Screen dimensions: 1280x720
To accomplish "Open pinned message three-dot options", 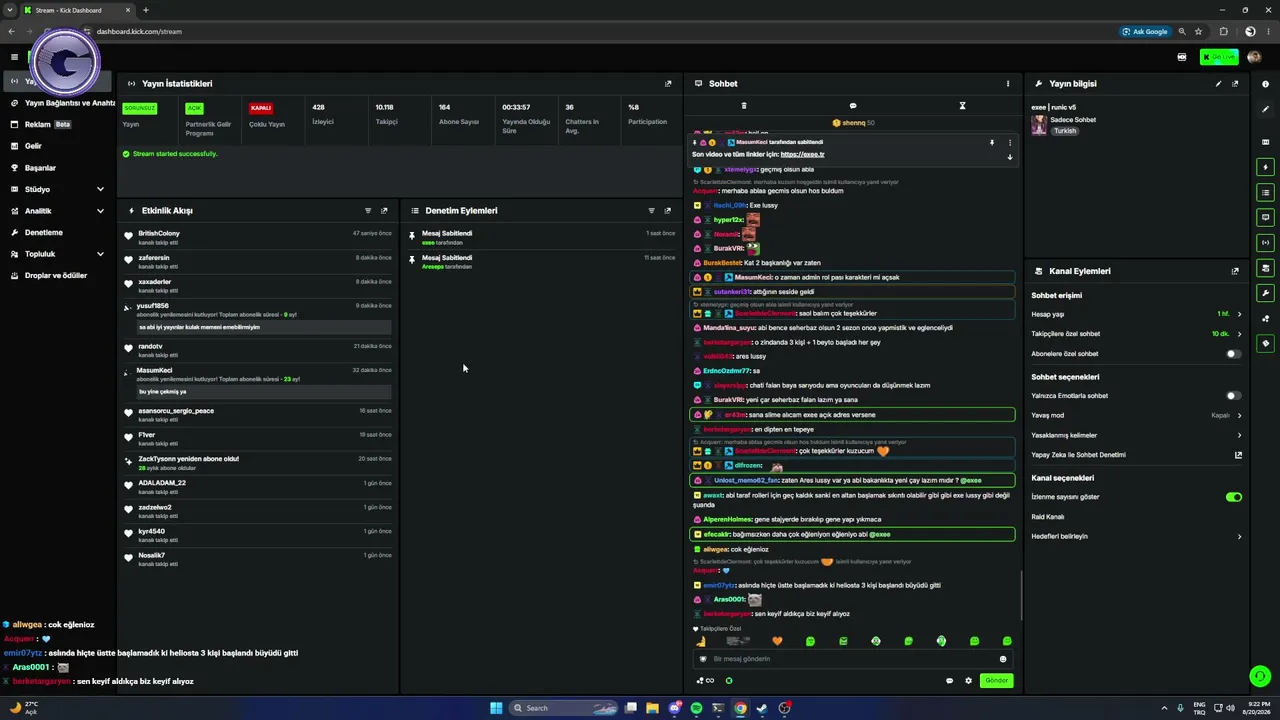I will tap(1009, 143).
